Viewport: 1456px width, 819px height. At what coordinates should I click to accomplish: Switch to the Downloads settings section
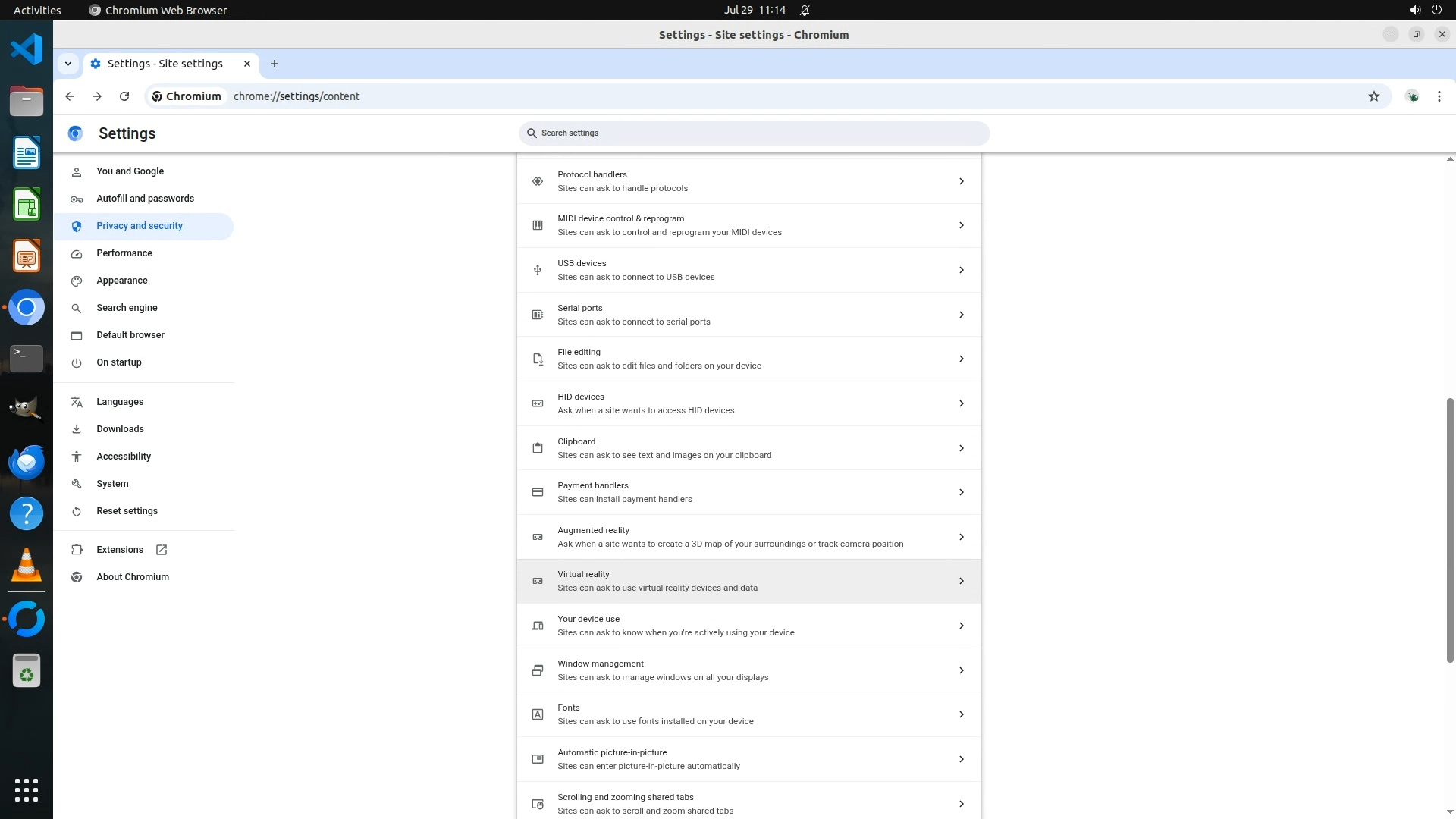tap(120, 429)
